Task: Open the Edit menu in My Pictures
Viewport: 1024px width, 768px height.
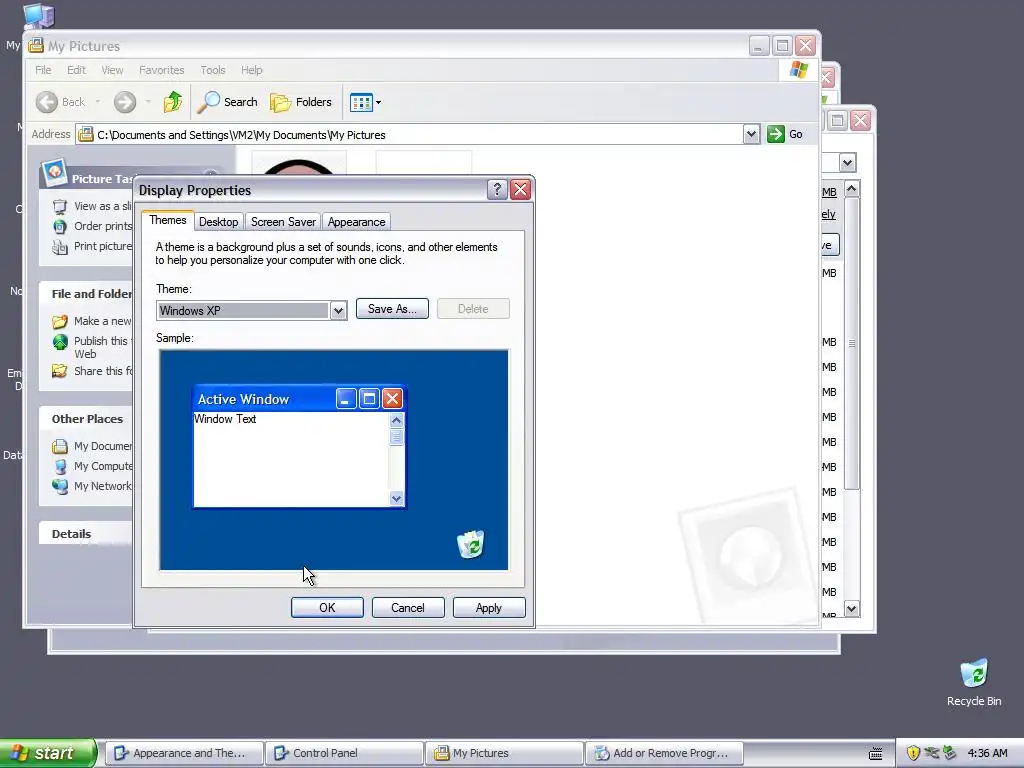Action: [x=76, y=70]
